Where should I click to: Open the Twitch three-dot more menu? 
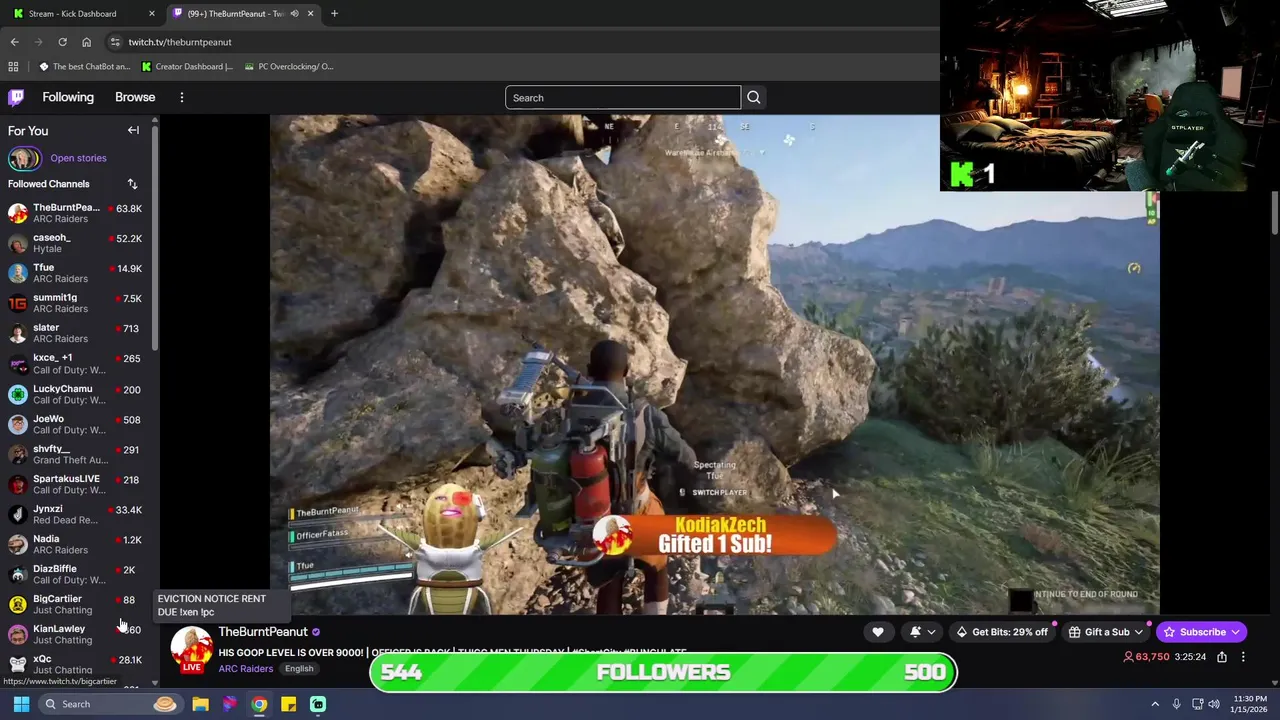point(182,97)
